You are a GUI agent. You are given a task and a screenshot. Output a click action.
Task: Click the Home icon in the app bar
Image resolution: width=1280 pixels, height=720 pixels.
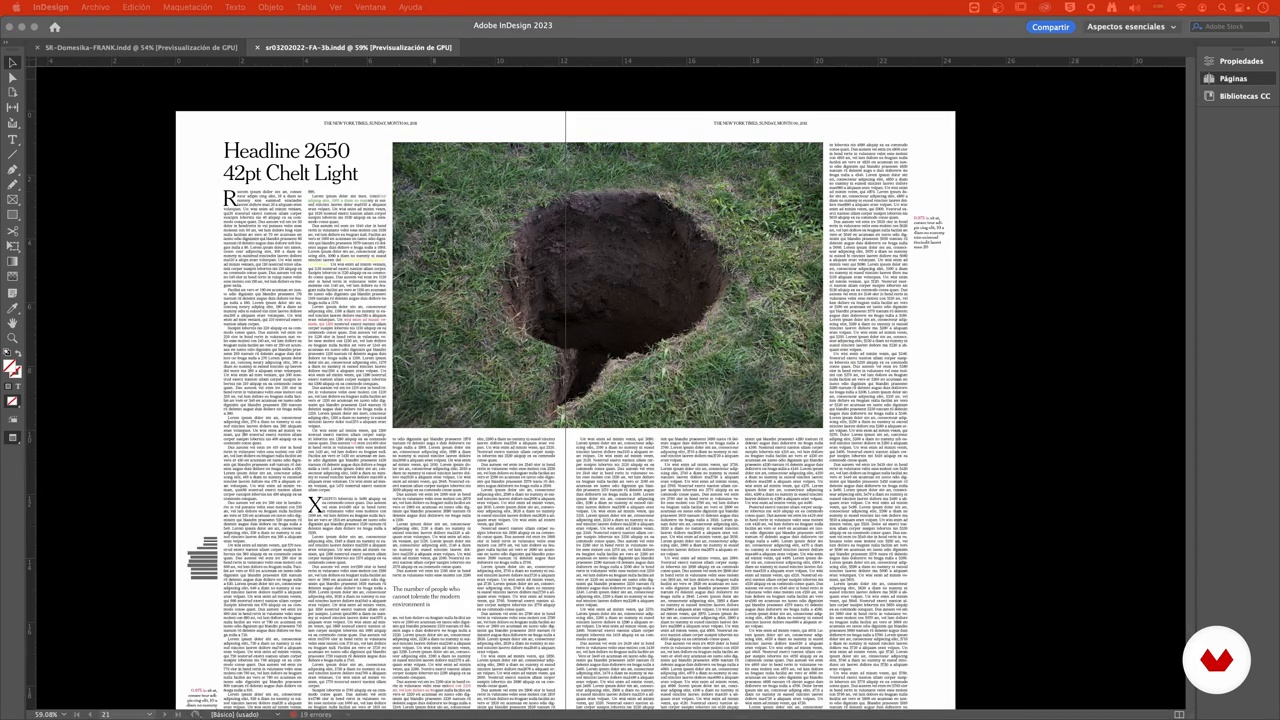coord(54,27)
